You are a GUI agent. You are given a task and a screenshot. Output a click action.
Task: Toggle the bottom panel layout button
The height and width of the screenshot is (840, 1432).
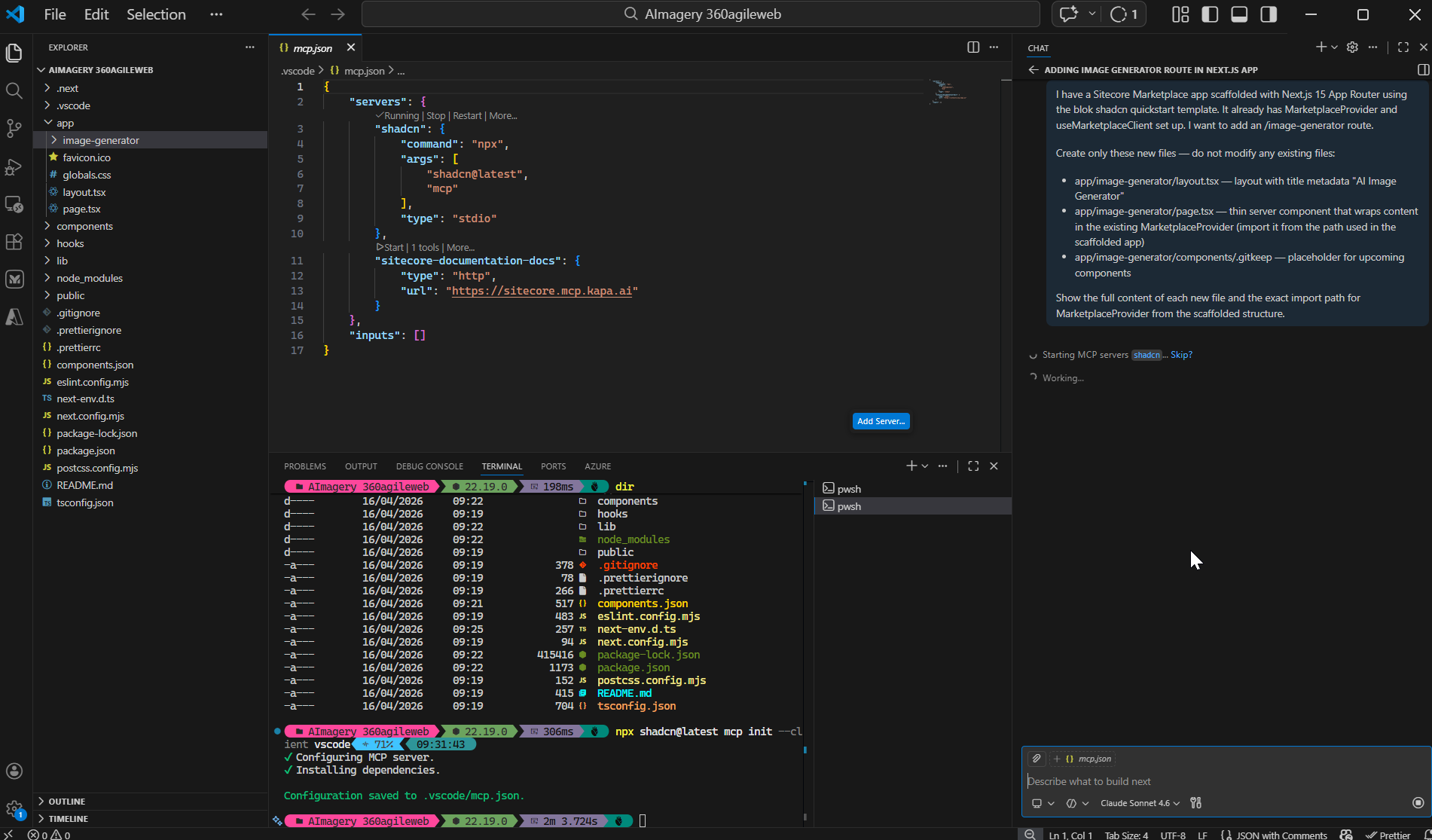[x=1239, y=14]
